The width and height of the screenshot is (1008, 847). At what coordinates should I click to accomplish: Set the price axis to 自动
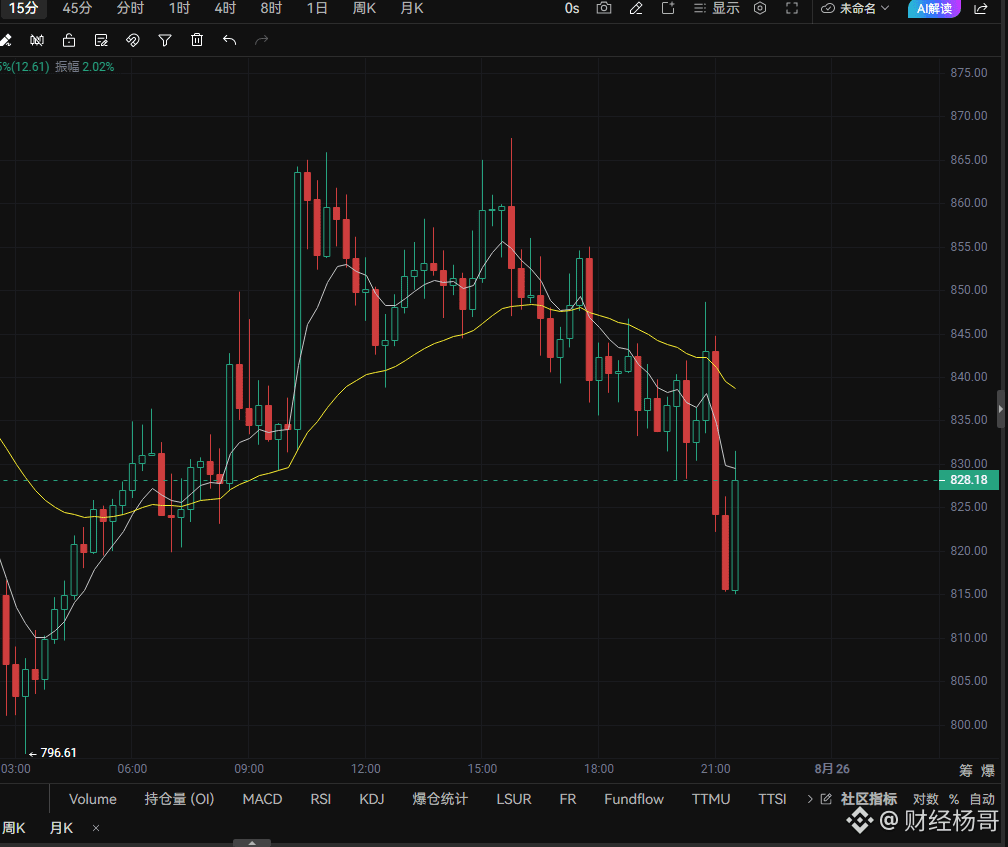(x=982, y=799)
